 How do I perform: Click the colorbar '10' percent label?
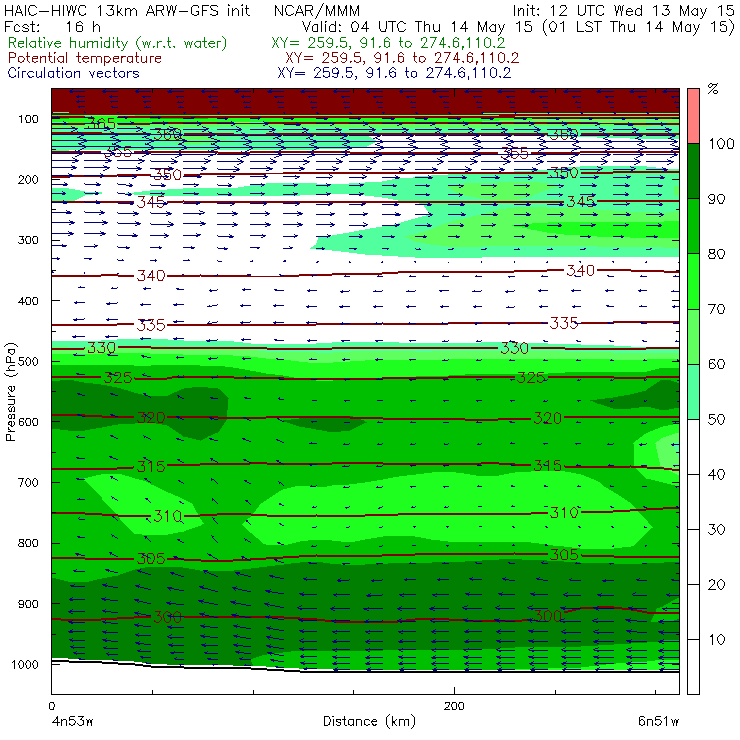coord(716,639)
